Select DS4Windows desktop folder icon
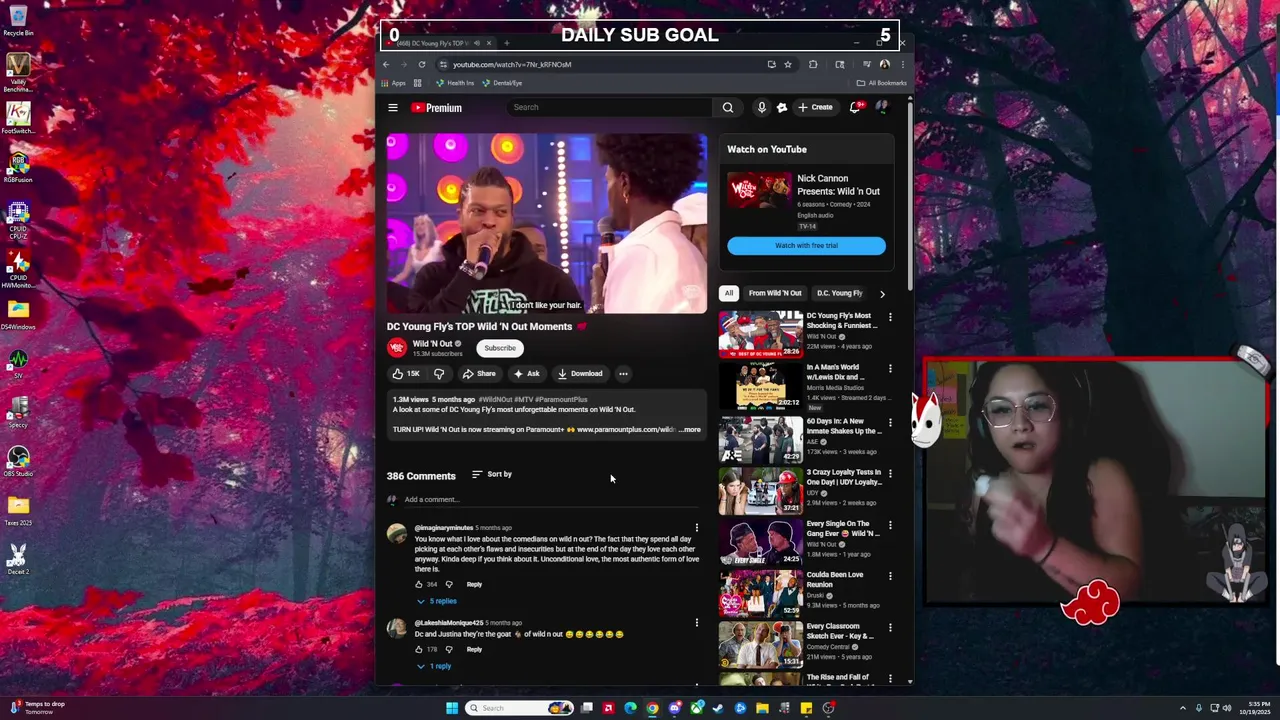Screen dimensions: 1280x720 point(18,315)
